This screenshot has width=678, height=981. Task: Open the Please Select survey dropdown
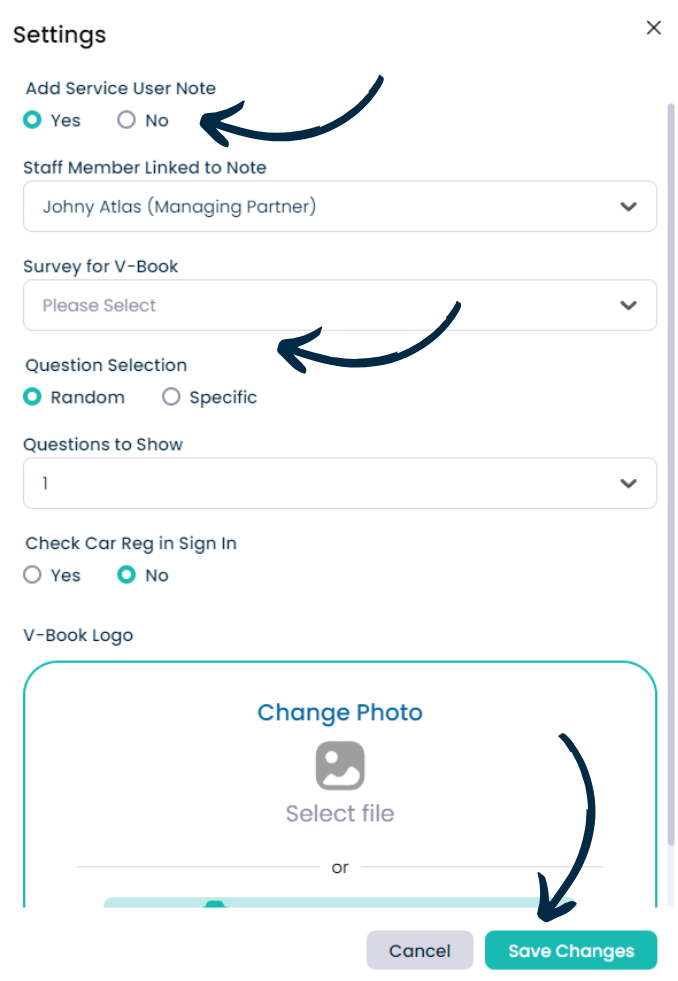point(340,305)
